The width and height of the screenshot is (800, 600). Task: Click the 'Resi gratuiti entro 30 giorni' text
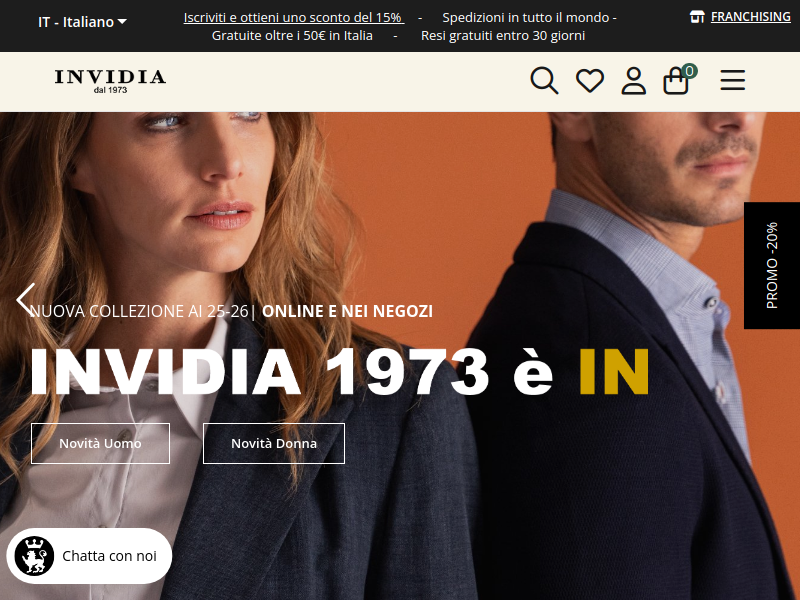(503, 36)
